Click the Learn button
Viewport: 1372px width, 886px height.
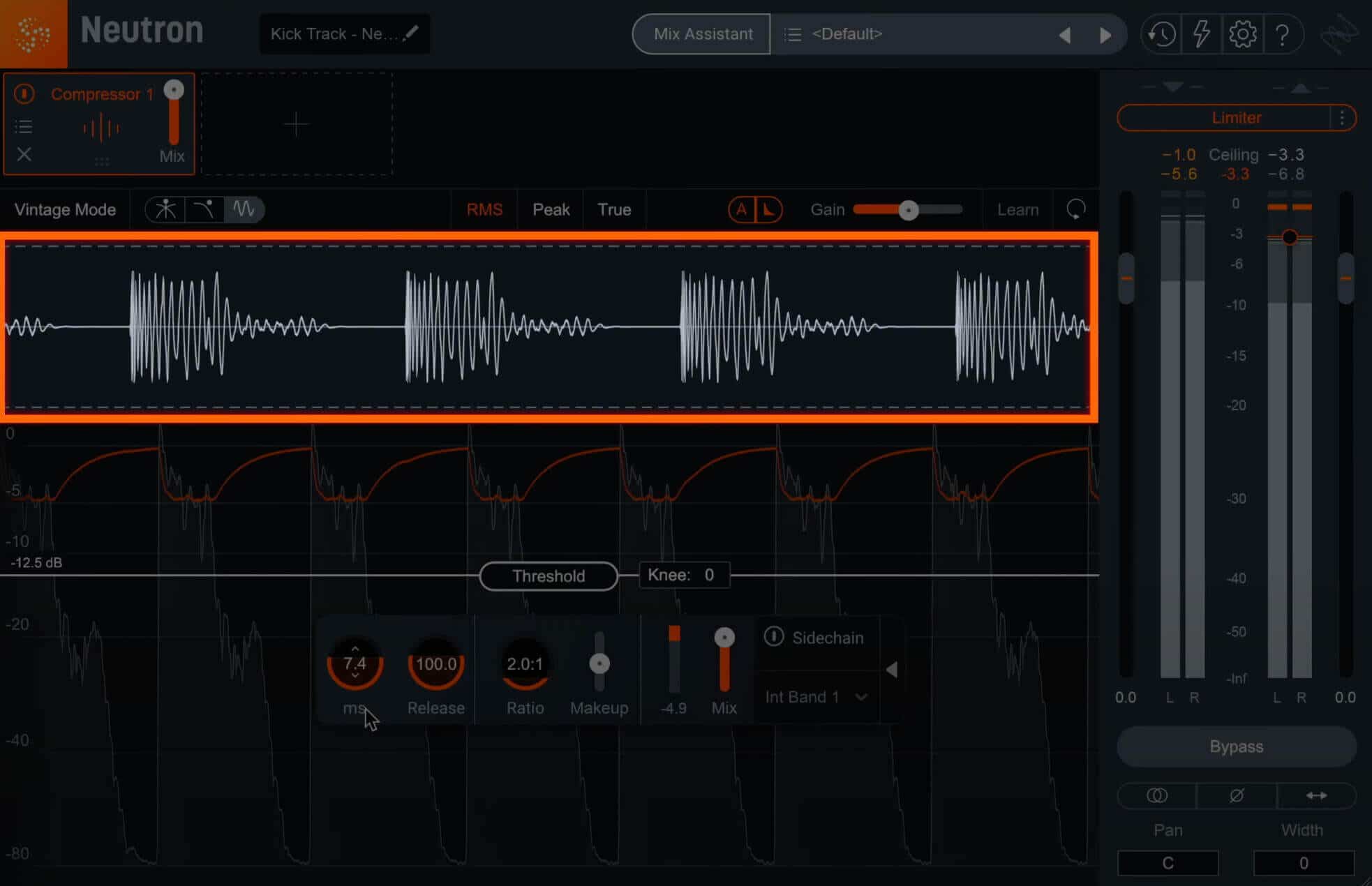point(1017,209)
